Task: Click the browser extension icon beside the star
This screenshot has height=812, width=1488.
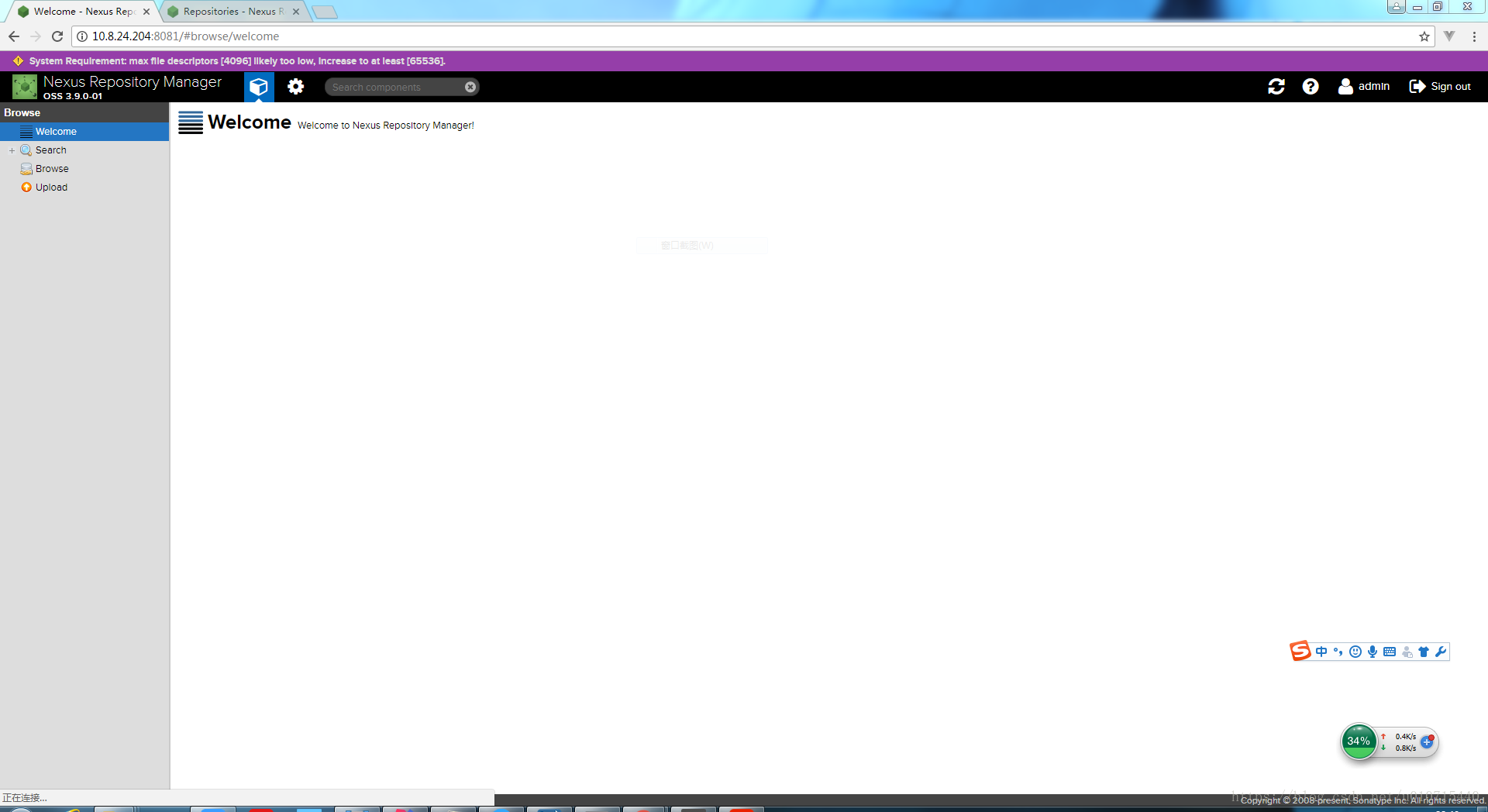Action: click(x=1449, y=36)
